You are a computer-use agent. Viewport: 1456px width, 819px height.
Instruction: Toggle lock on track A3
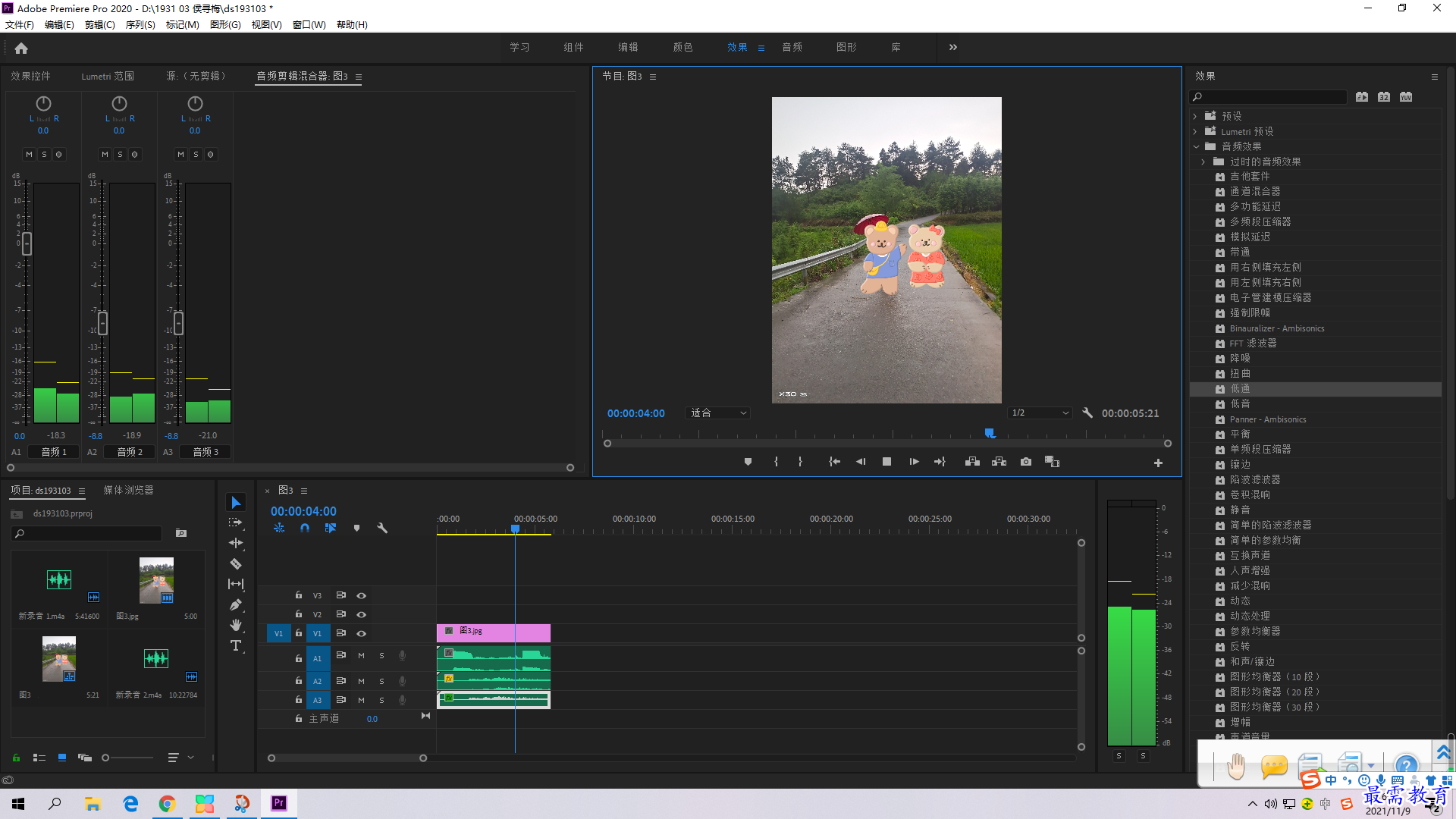(x=299, y=700)
